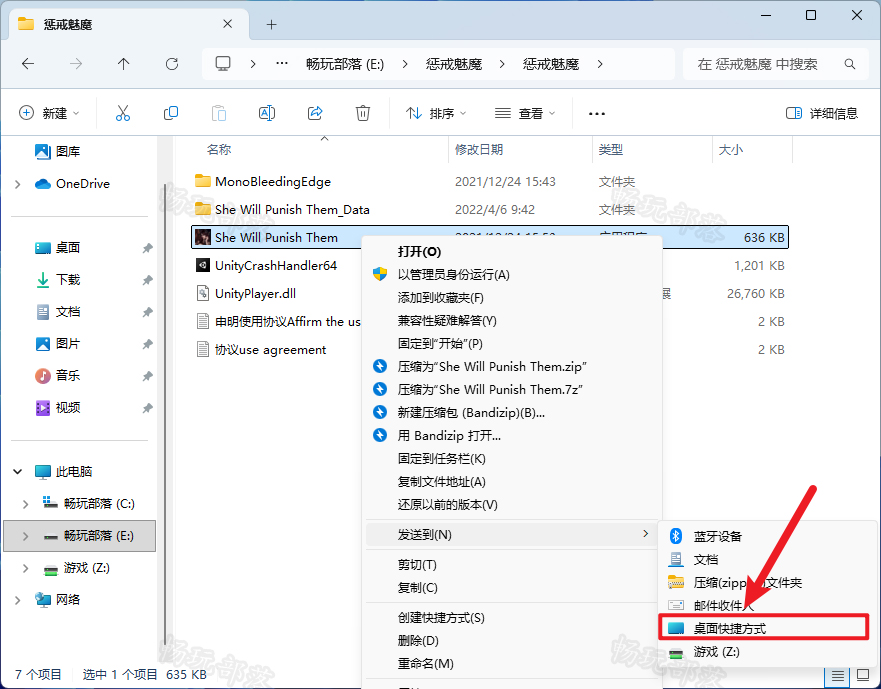881x689 pixels.
Task: Choose 重命名(M) in context menu
Action: tap(514, 664)
